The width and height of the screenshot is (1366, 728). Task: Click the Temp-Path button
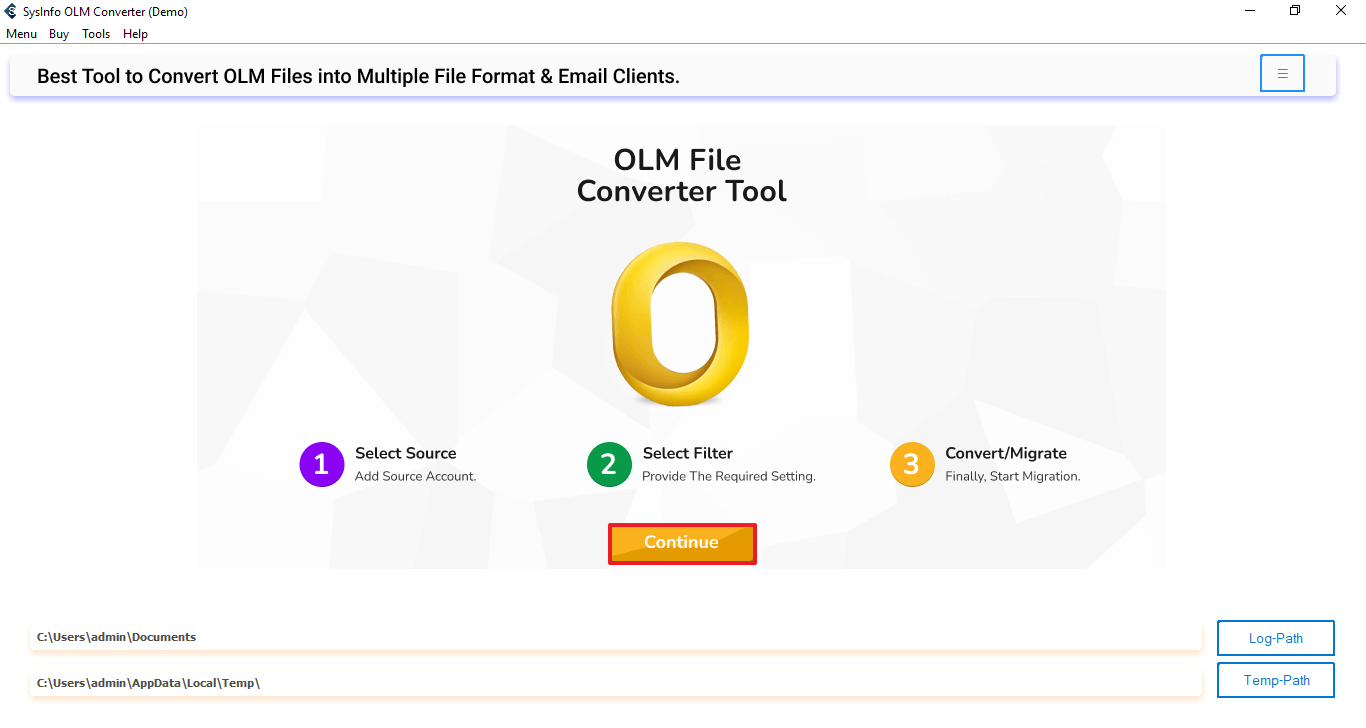pyautogui.click(x=1276, y=680)
